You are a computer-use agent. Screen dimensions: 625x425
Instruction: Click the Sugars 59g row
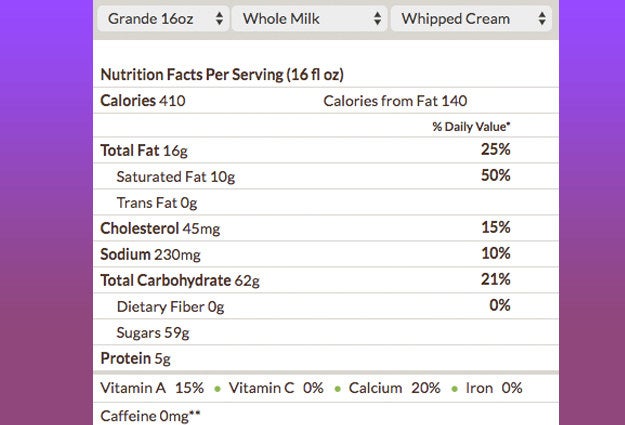point(326,332)
